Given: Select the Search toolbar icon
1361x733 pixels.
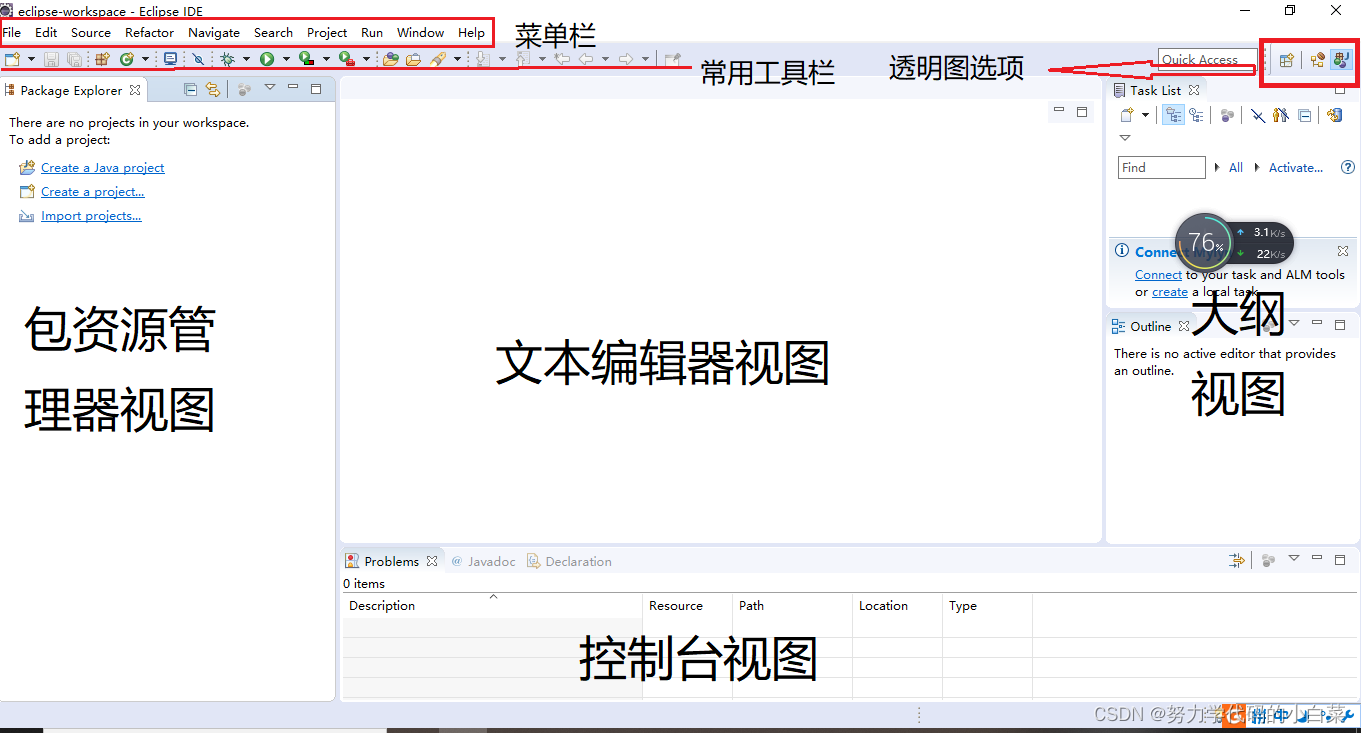Looking at the screenshot, I should coord(198,58).
